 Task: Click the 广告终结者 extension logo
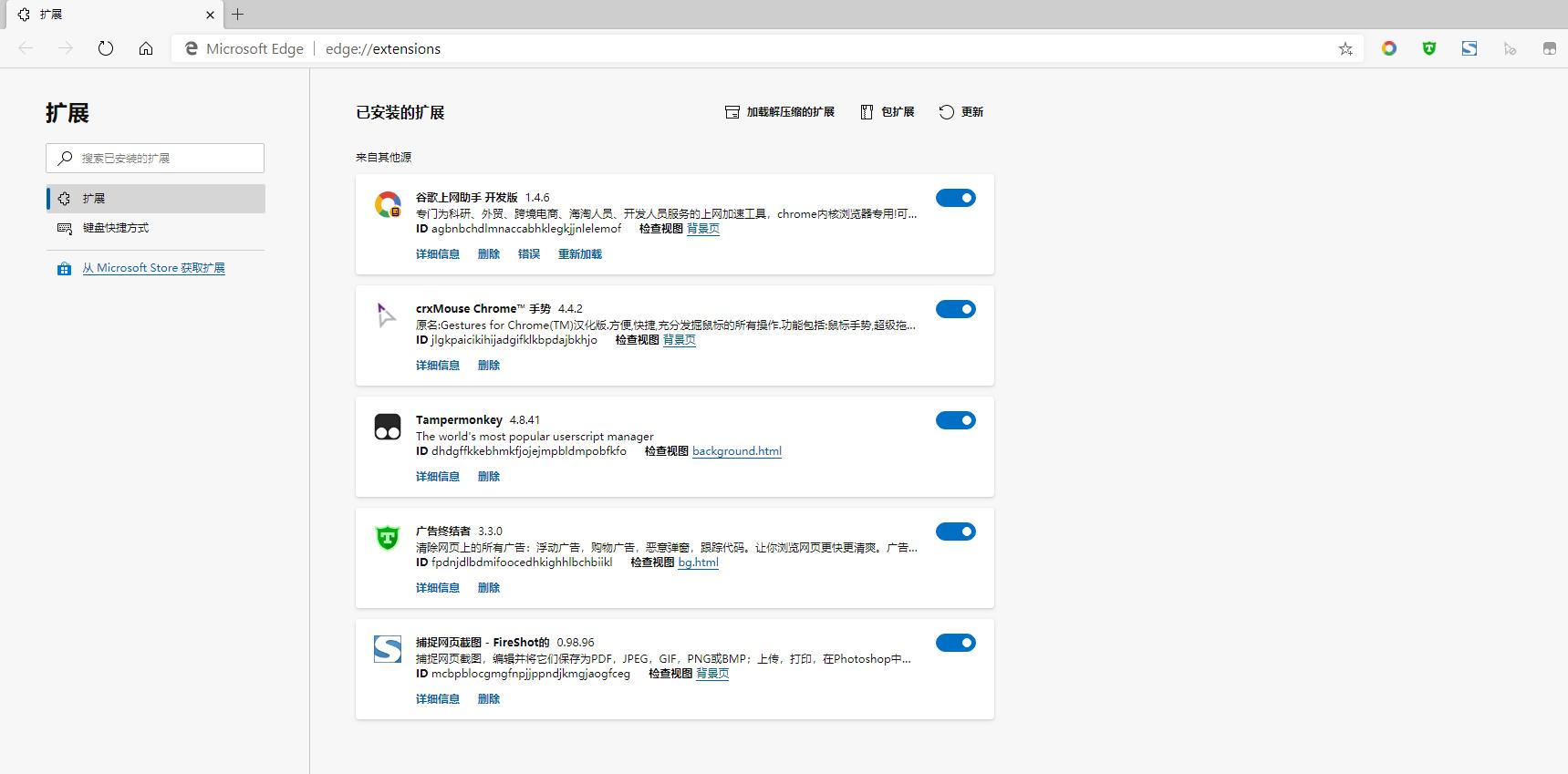tap(388, 538)
